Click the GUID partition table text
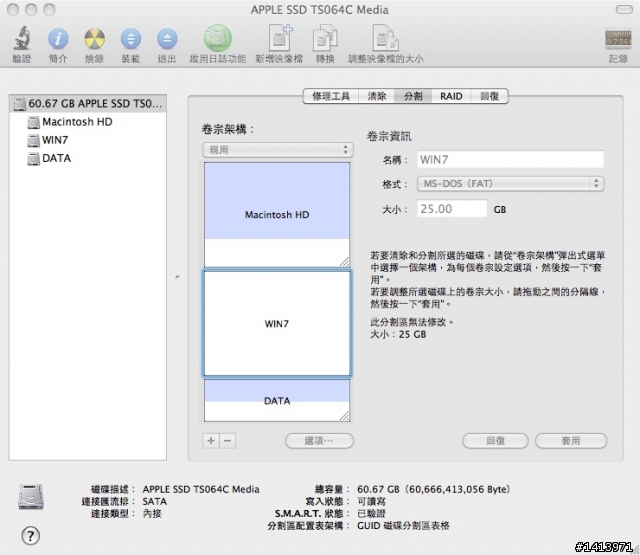This screenshot has height=555, width=640. pos(403,526)
